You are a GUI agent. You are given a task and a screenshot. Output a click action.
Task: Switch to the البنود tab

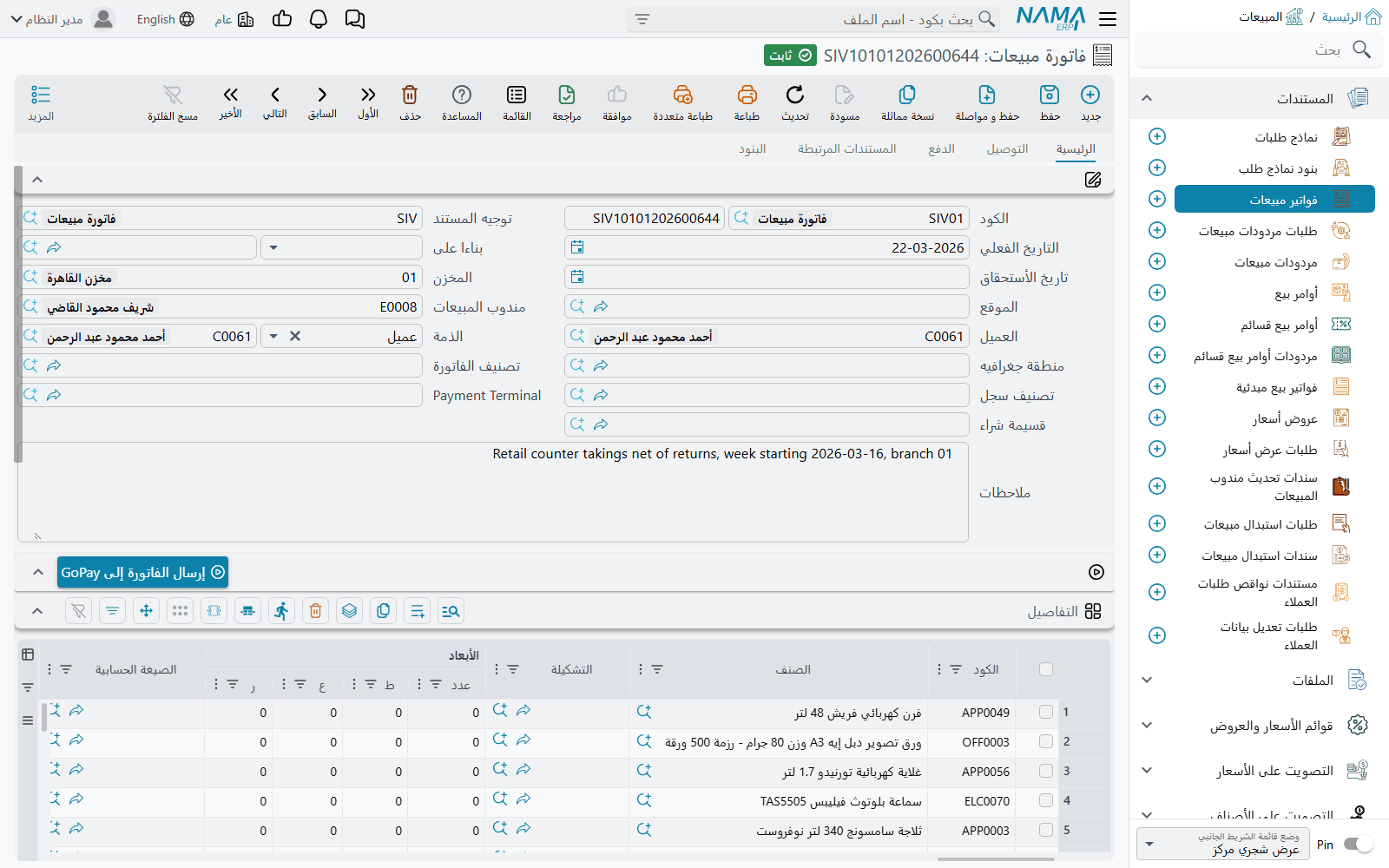point(752,149)
